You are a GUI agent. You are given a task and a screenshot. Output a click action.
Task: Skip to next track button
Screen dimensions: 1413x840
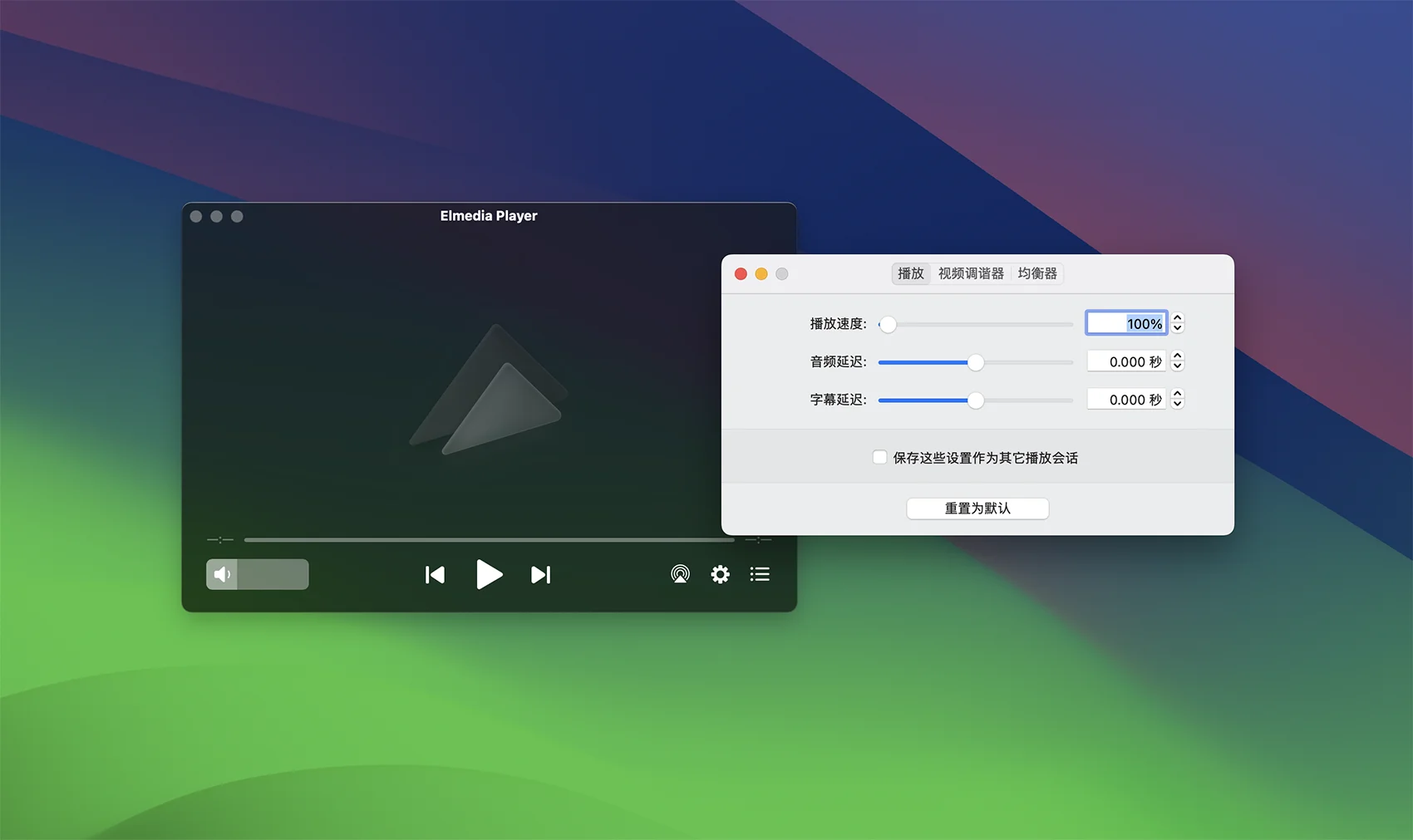click(x=541, y=574)
